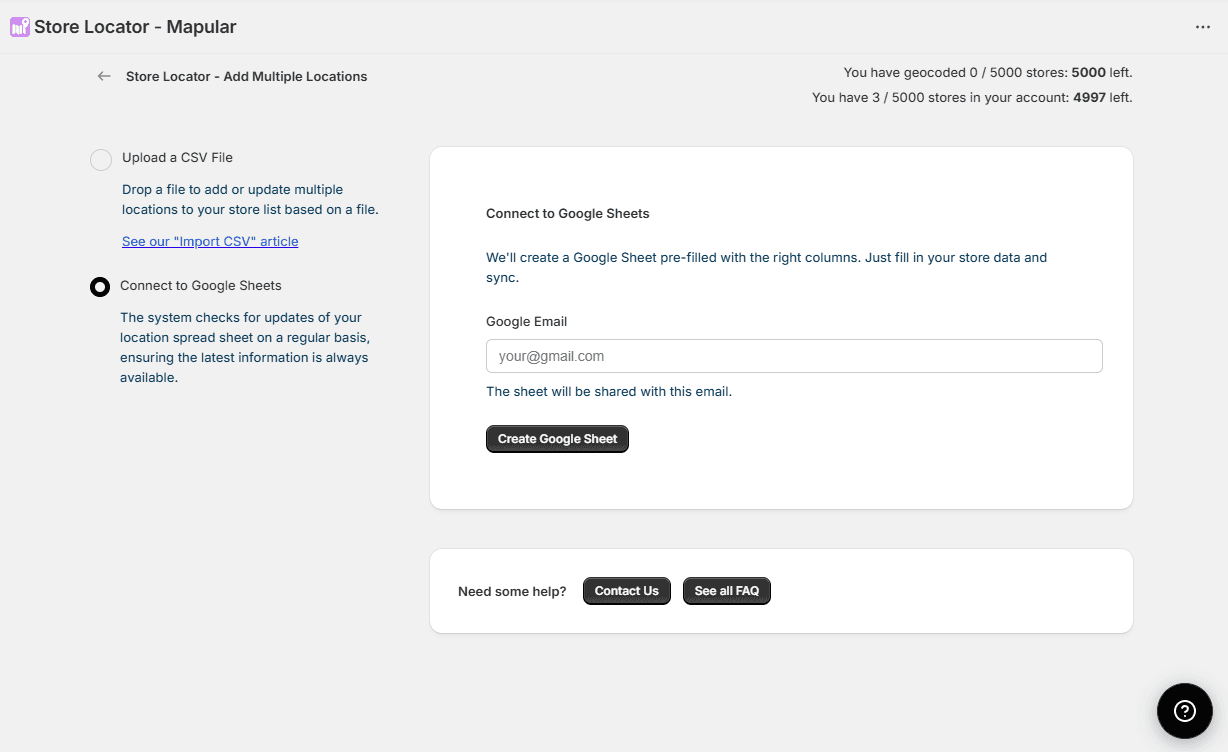This screenshot has height=752, width=1228.
Task: Click the Mapular app logo icon
Action: [x=20, y=27]
